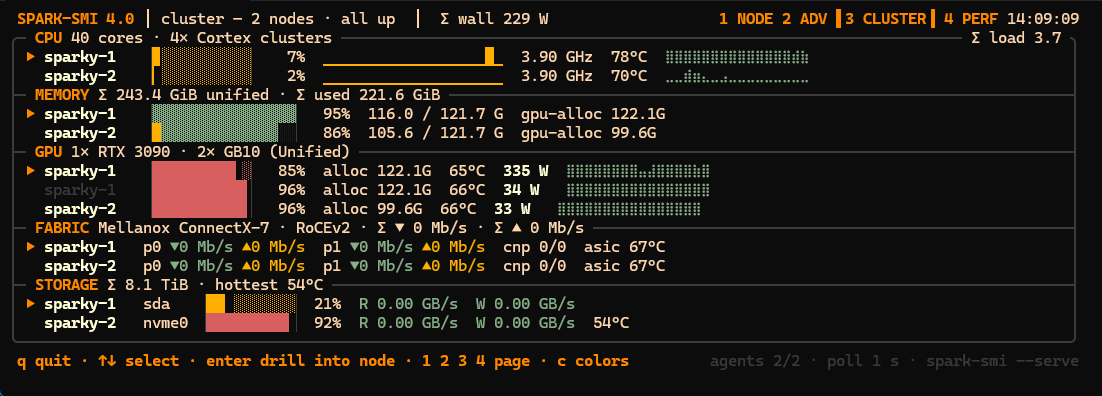Screen dimensions: 1102x396
Task: Click the CPU section header
Action: pos(183,38)
